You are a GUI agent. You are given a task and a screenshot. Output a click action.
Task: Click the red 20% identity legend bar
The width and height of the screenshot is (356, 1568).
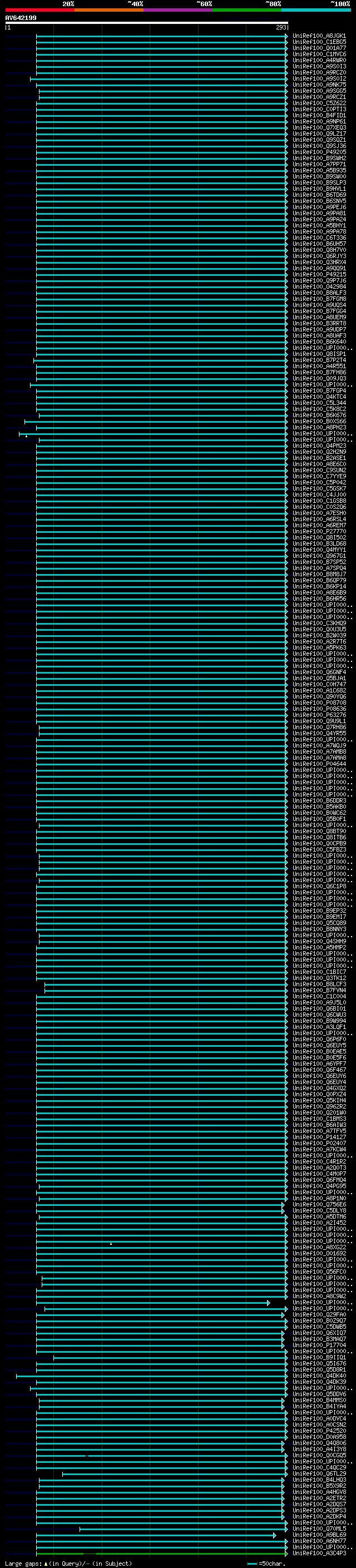[40, 10]
